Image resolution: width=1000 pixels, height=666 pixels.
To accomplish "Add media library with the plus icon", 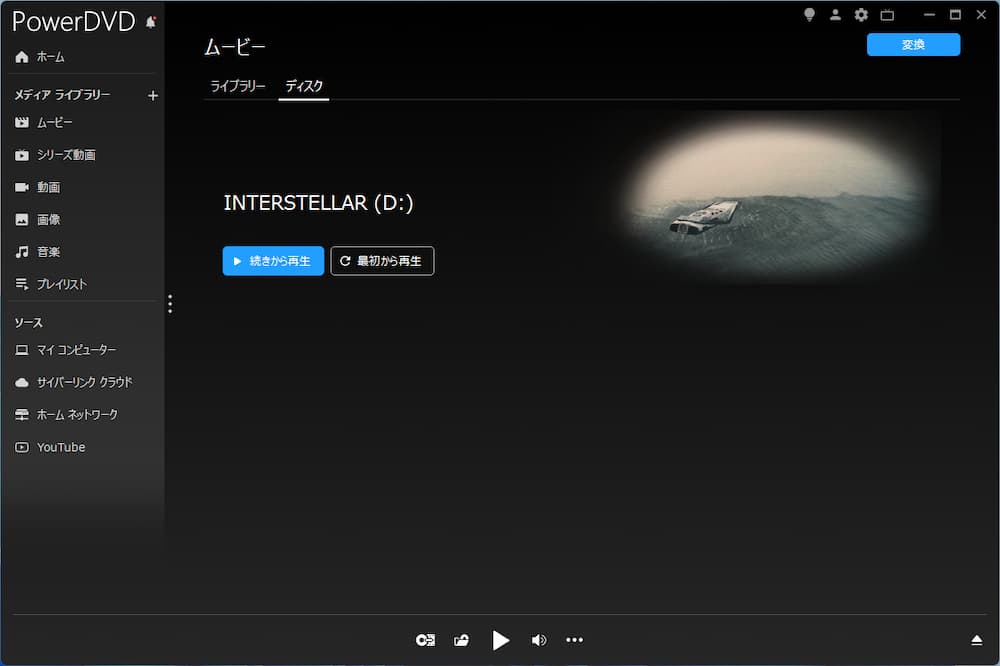I will pyautogui.click(x=152, y=96).
